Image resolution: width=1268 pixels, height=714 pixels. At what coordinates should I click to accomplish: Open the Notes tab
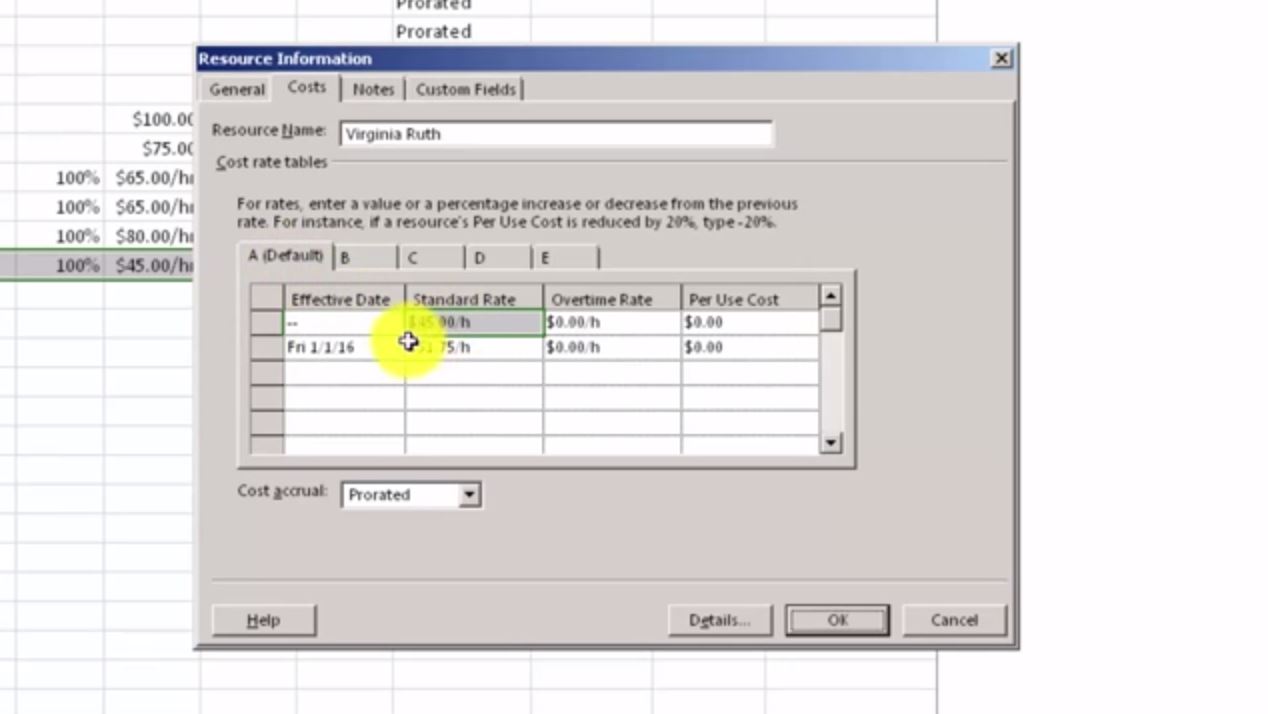373,90
